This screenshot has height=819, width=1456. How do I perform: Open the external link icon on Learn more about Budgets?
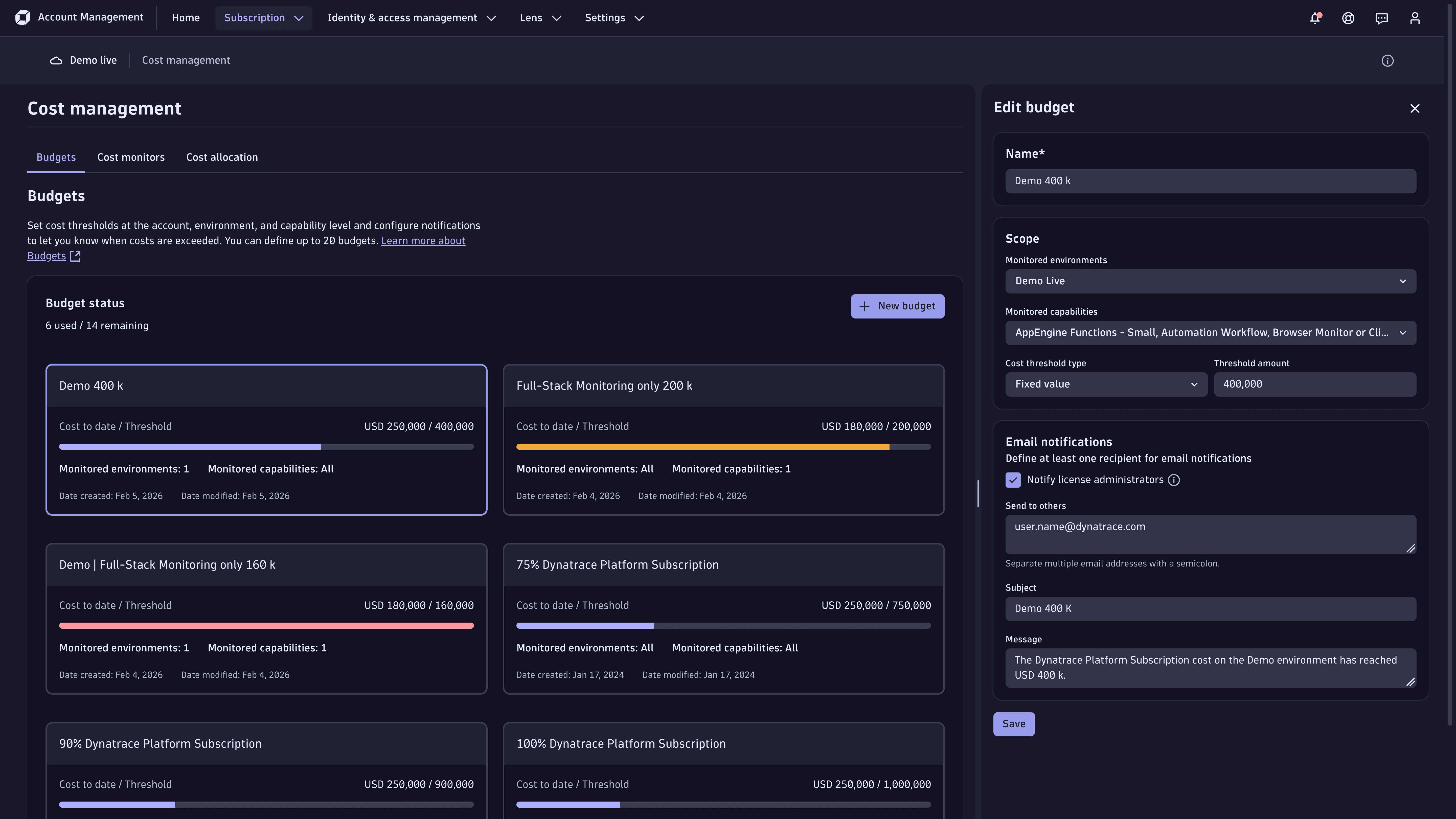click(x=75, y=256)
